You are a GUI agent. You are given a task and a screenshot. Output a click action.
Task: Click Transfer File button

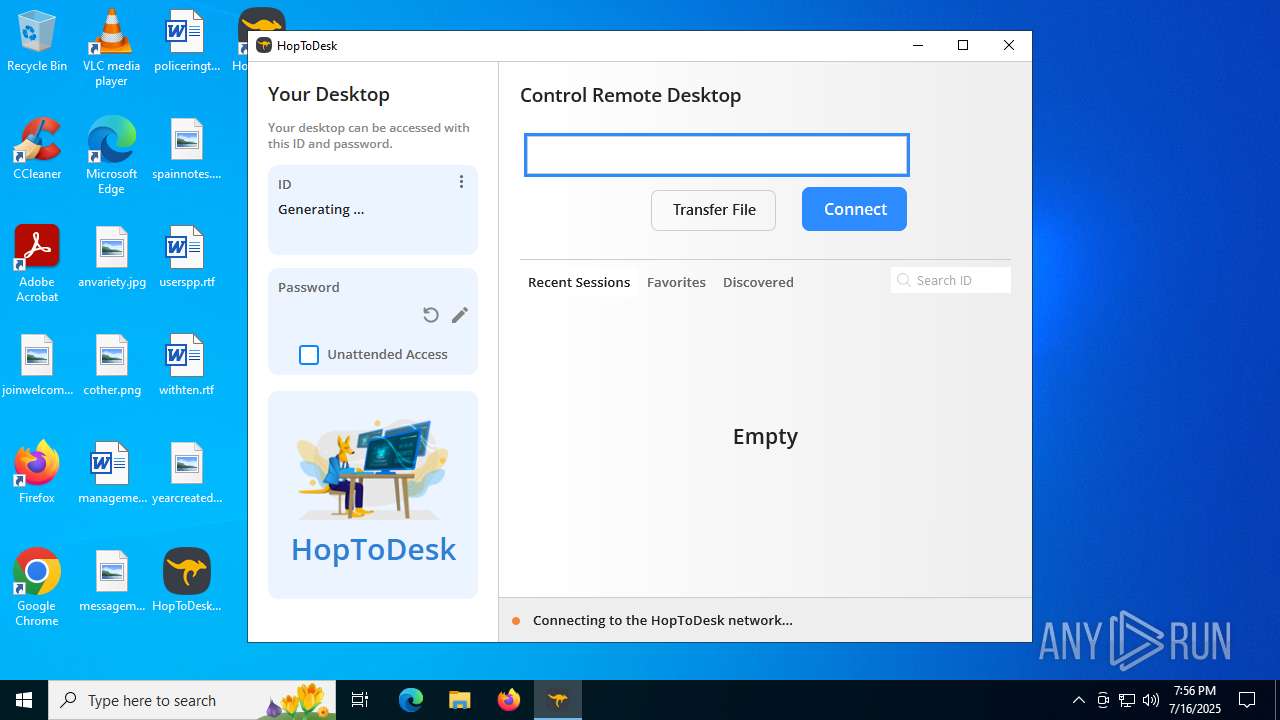pyautogui.click(x=714, y=210)
